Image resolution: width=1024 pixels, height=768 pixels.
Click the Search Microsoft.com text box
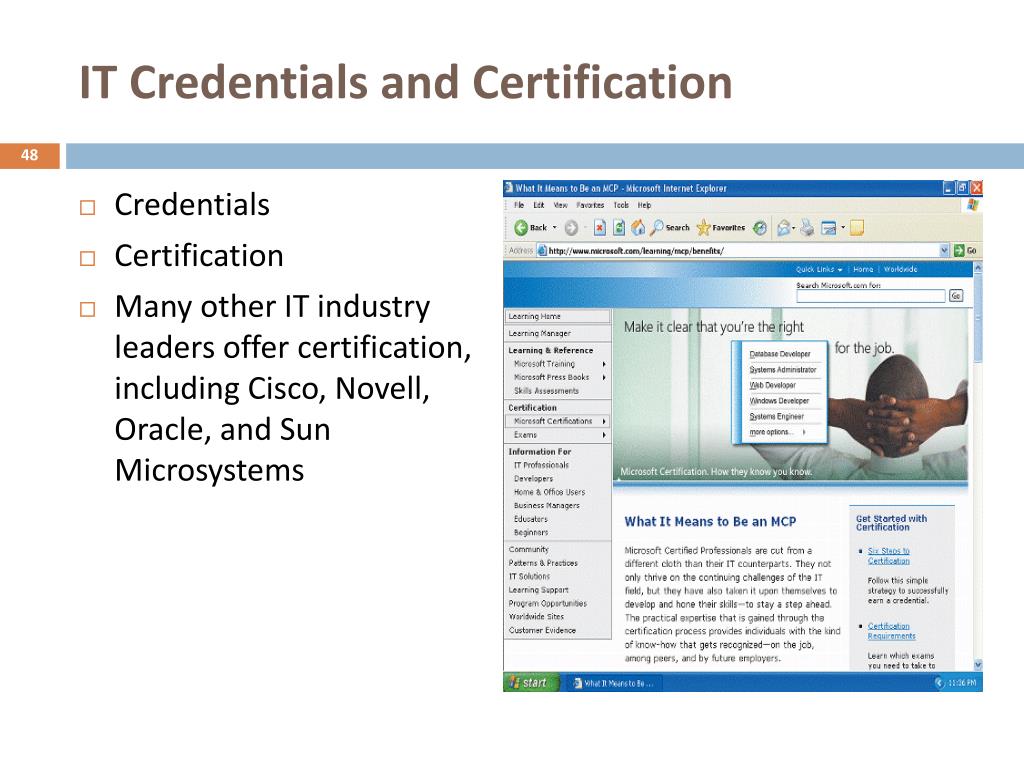pyautogui.click(x=871, y=296)
